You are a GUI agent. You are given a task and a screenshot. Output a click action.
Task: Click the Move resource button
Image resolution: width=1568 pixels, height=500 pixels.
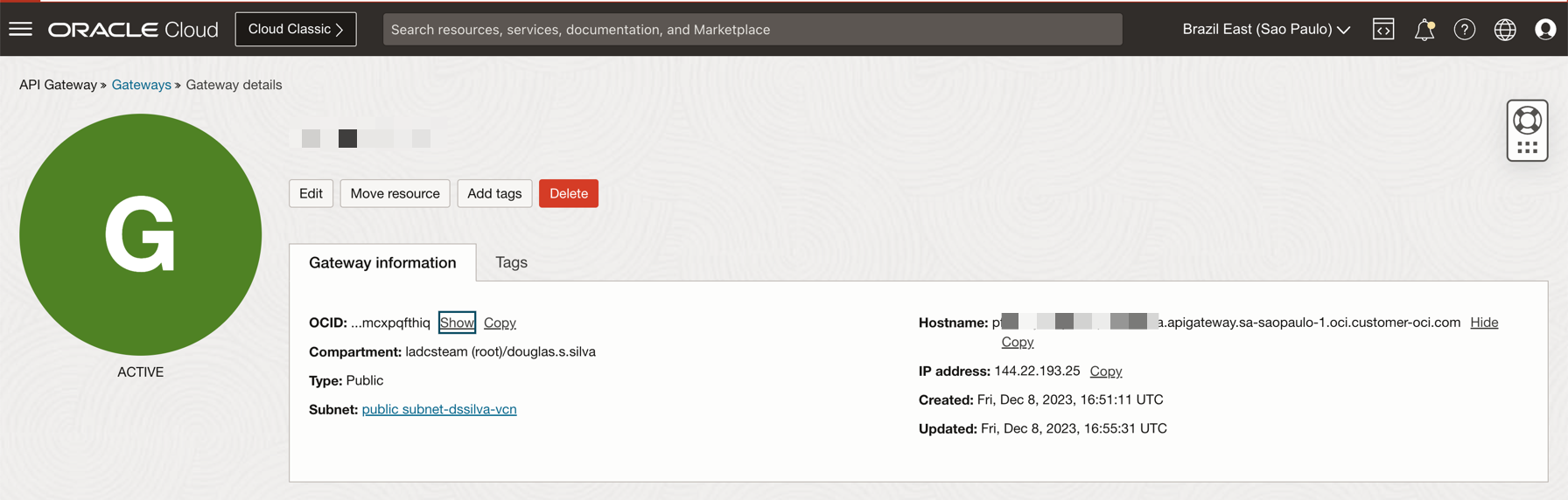coord(395,193)
